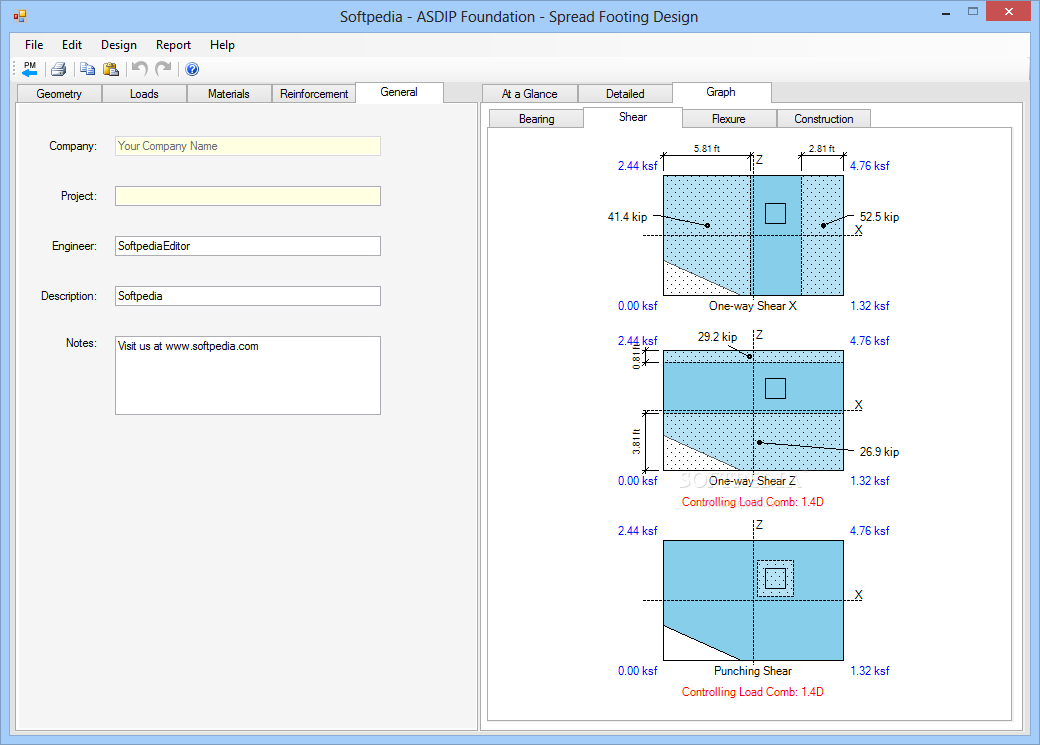
Task: Click the Undo arrow icon
Action: point(139,68)
